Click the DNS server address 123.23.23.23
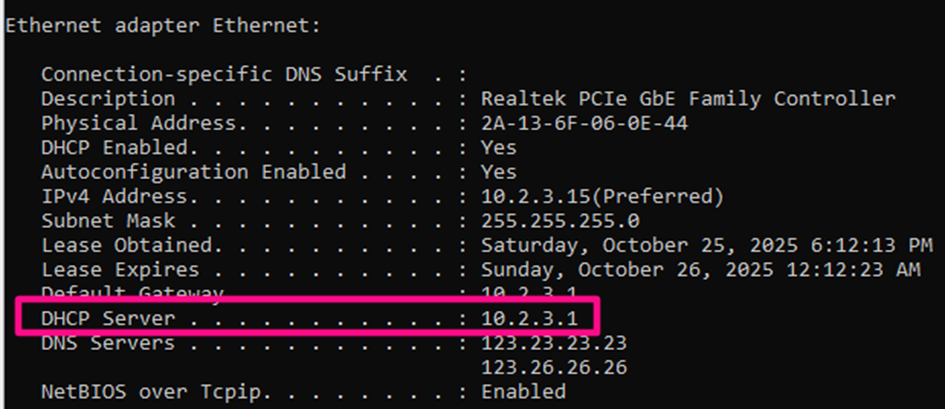Image resolution: width=945 pixels, height=409 pixels. coord(554,343)
